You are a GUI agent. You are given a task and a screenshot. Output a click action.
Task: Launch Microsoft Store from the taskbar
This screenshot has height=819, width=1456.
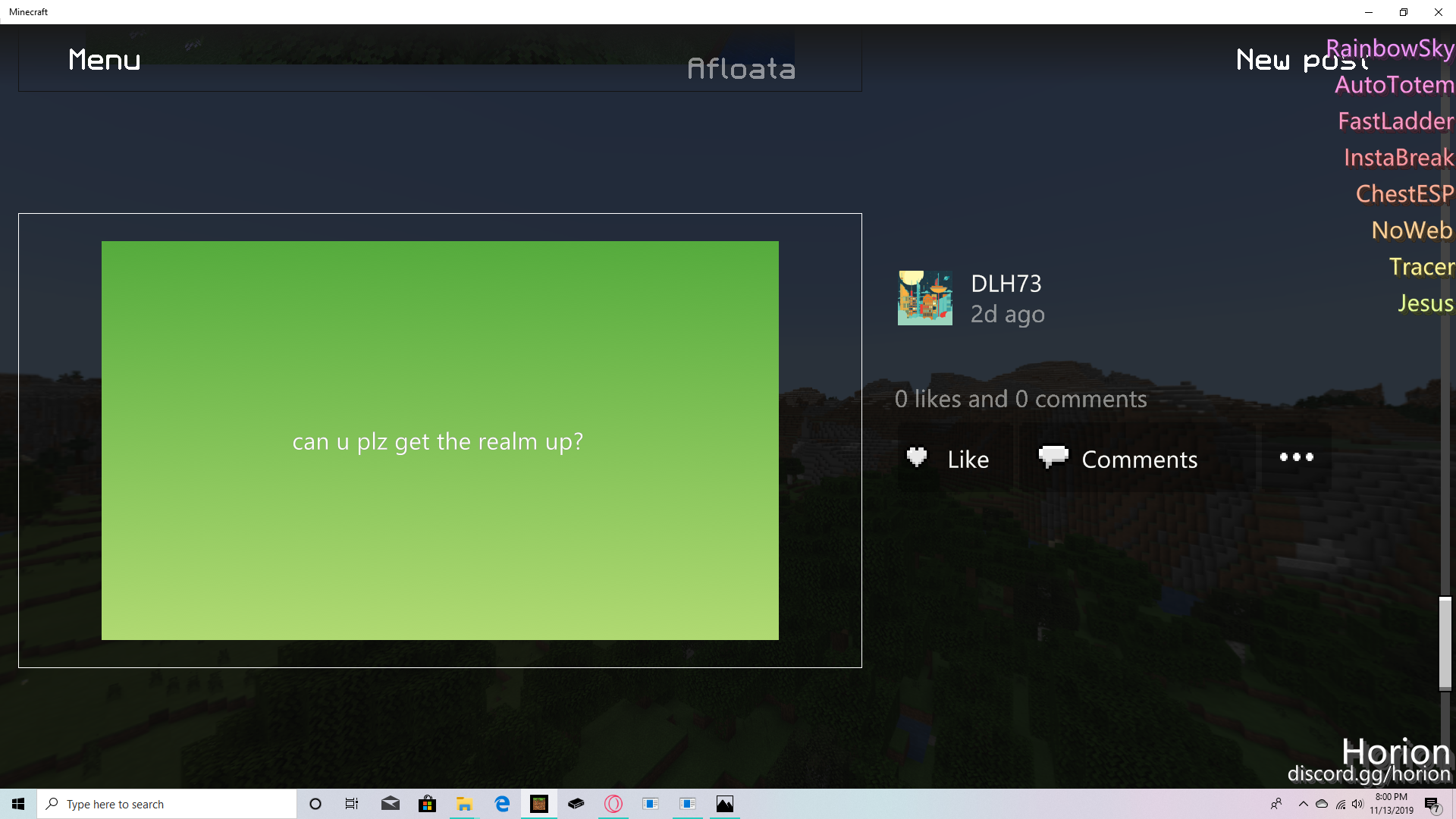(x=428, y=804)
